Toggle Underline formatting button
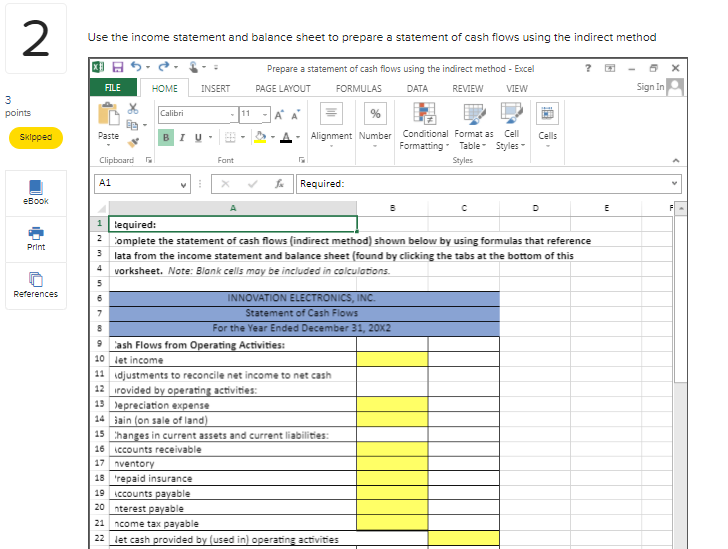The width and height of the screenshot is (728, 549). pos(198,137)
